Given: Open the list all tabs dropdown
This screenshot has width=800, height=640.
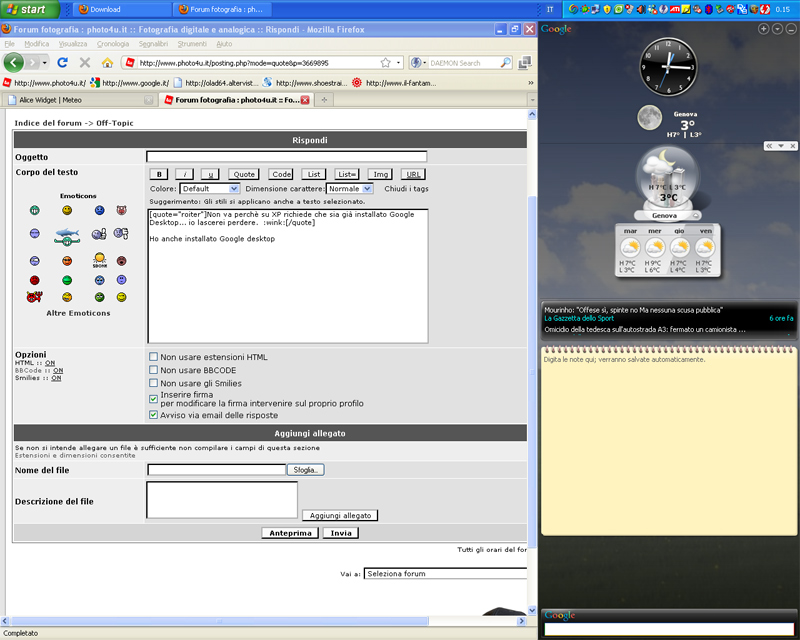Looking at the screenshot, I should click(x=532, y=100).
